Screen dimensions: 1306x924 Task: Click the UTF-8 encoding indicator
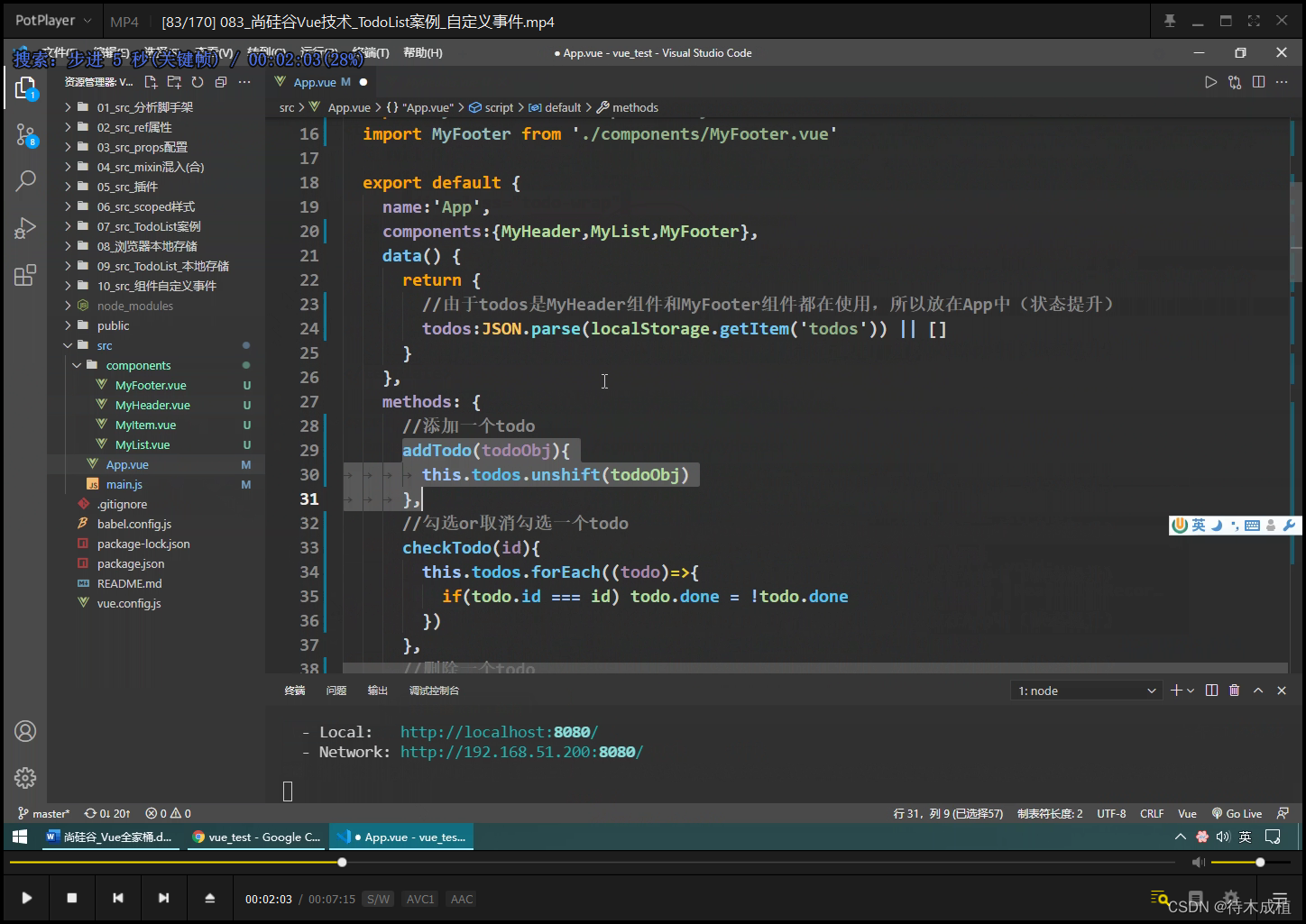(1111, 813)
